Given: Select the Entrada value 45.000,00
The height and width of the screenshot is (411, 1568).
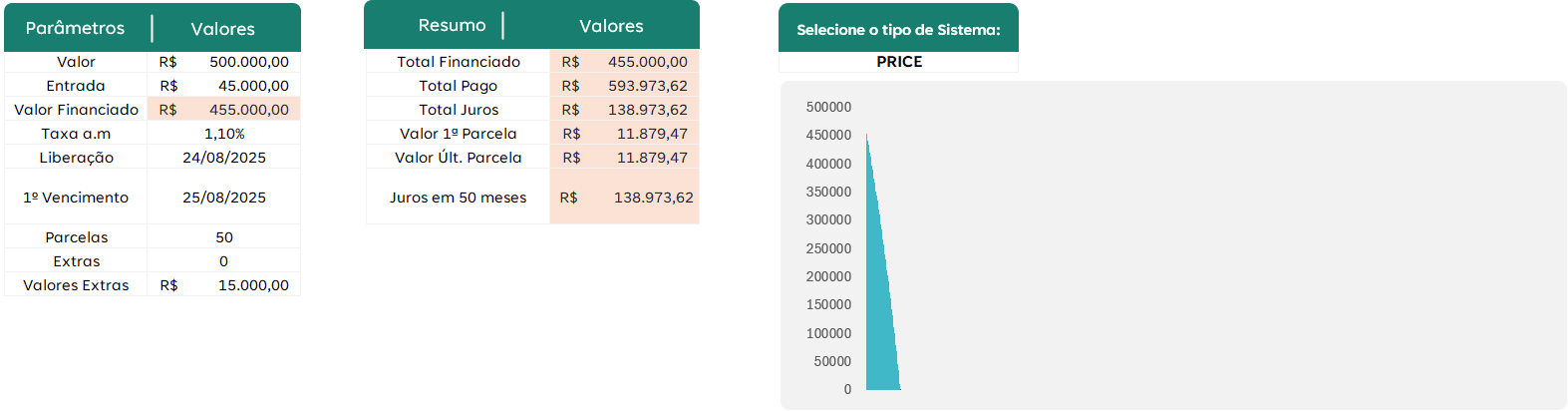Looking at the screenshot, I should (x=252, y=86).
